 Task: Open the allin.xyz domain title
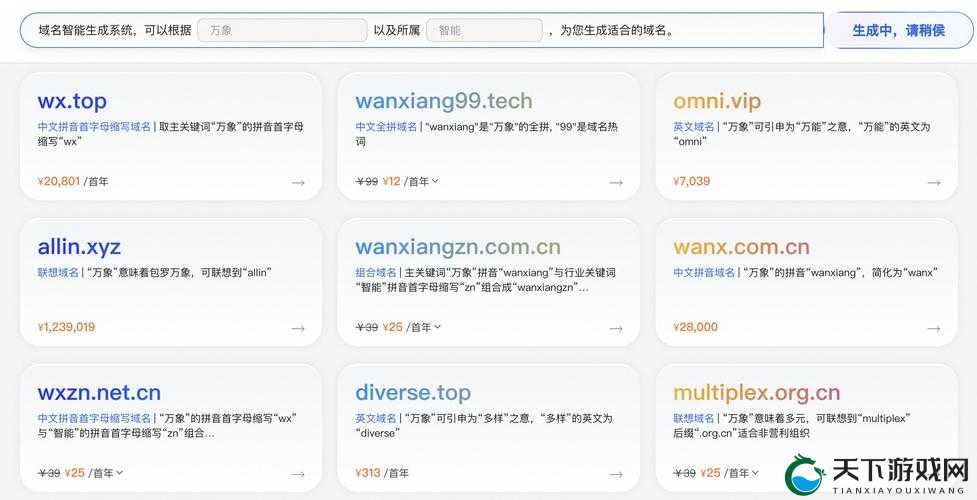pos(79,247)
